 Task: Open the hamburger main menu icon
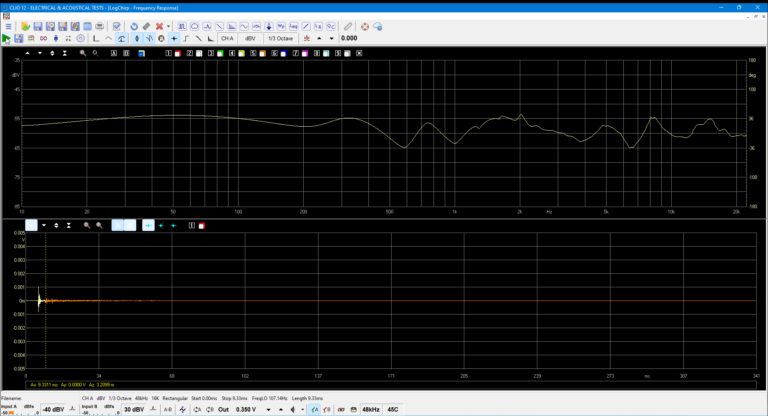7,26
